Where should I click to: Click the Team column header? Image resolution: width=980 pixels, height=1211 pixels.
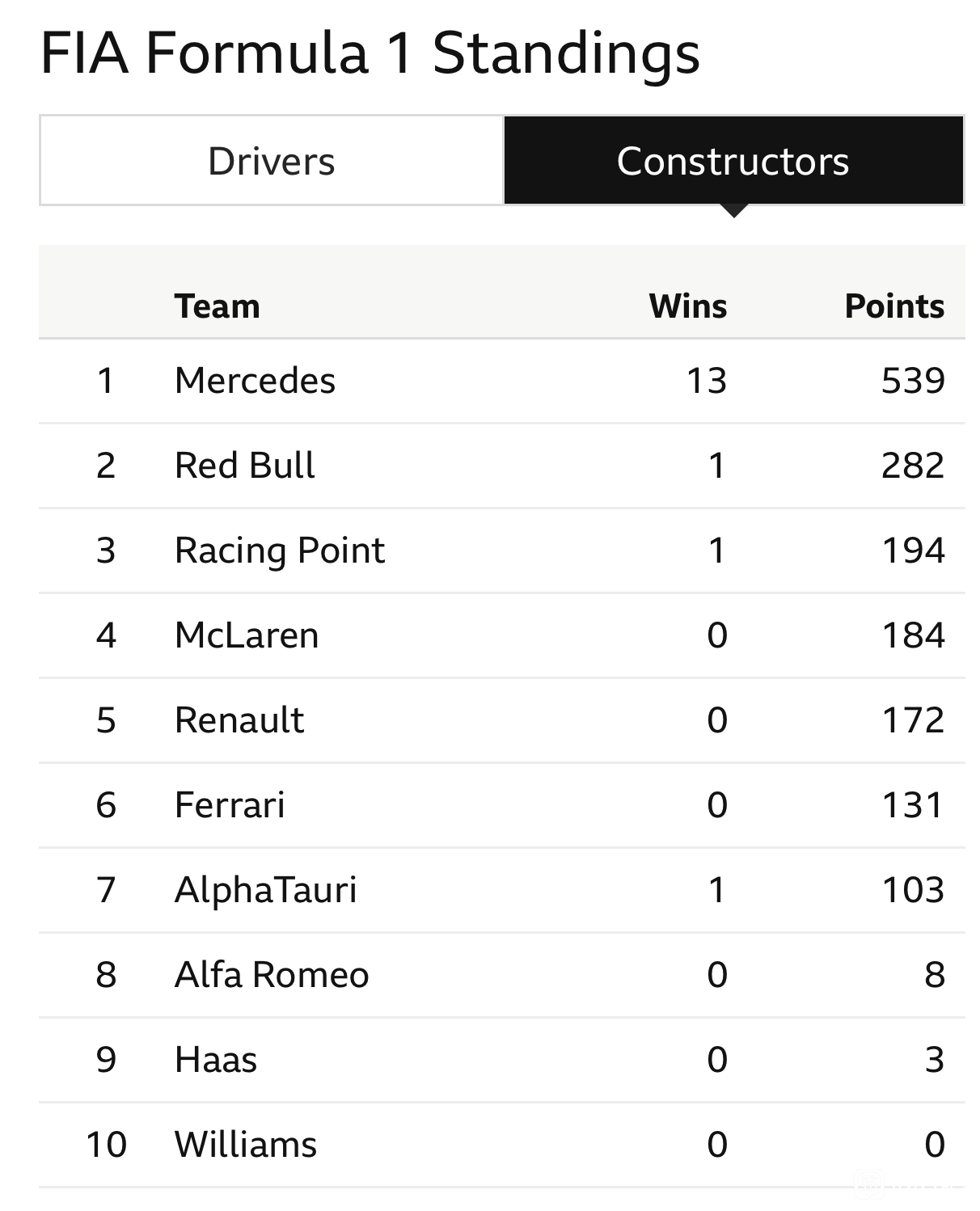tap(217, 306)
